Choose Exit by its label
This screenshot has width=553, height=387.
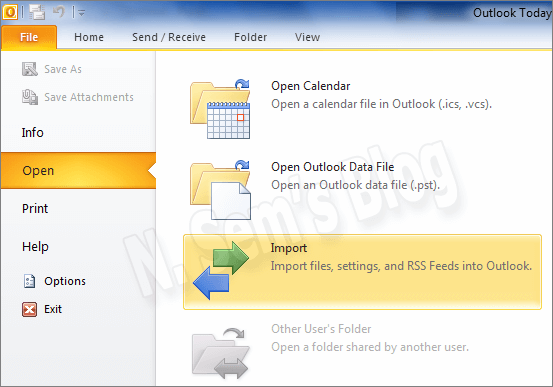point(53,309)
